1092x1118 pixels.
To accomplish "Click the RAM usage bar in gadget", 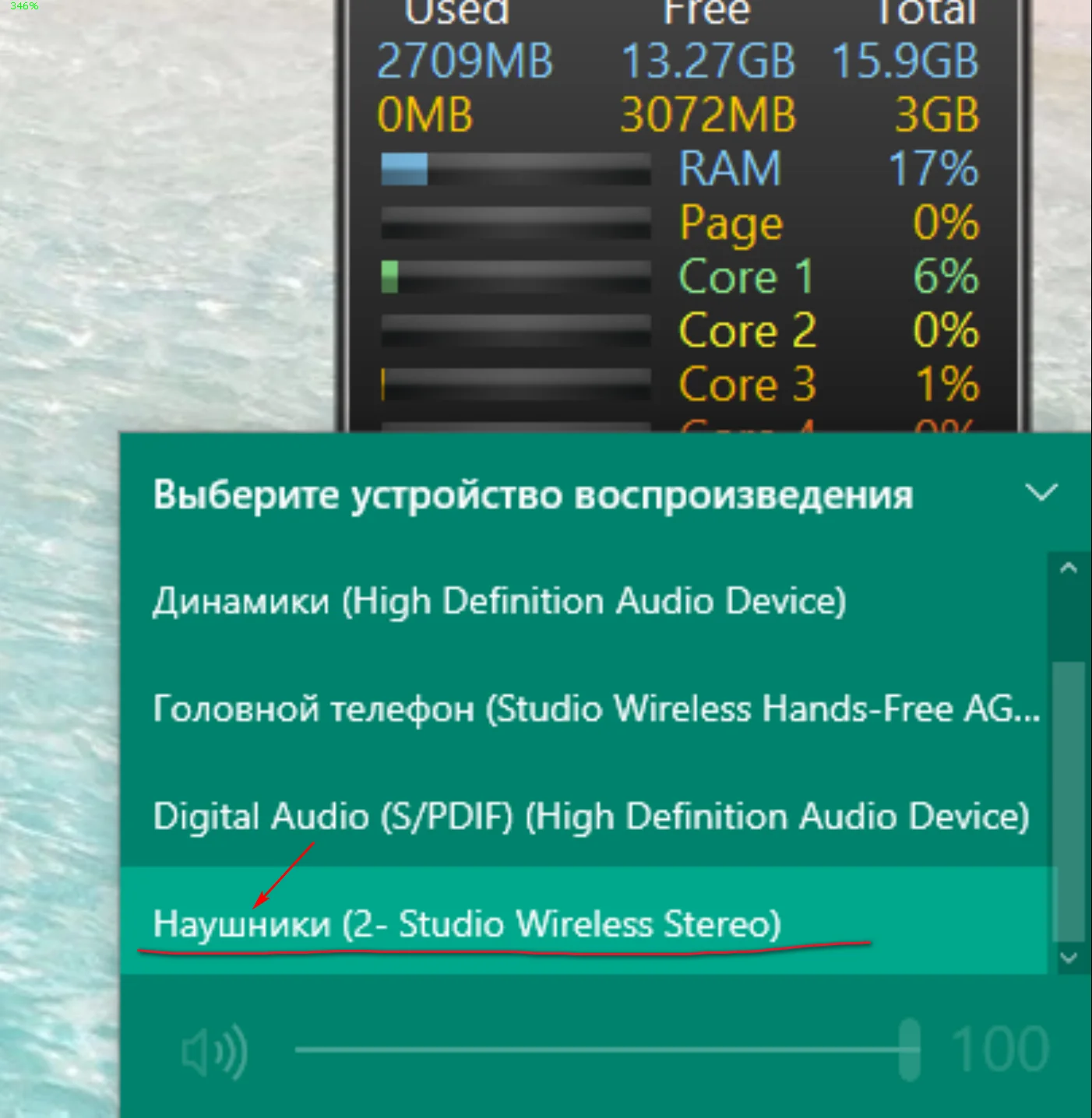I will [x=516, y=169].
